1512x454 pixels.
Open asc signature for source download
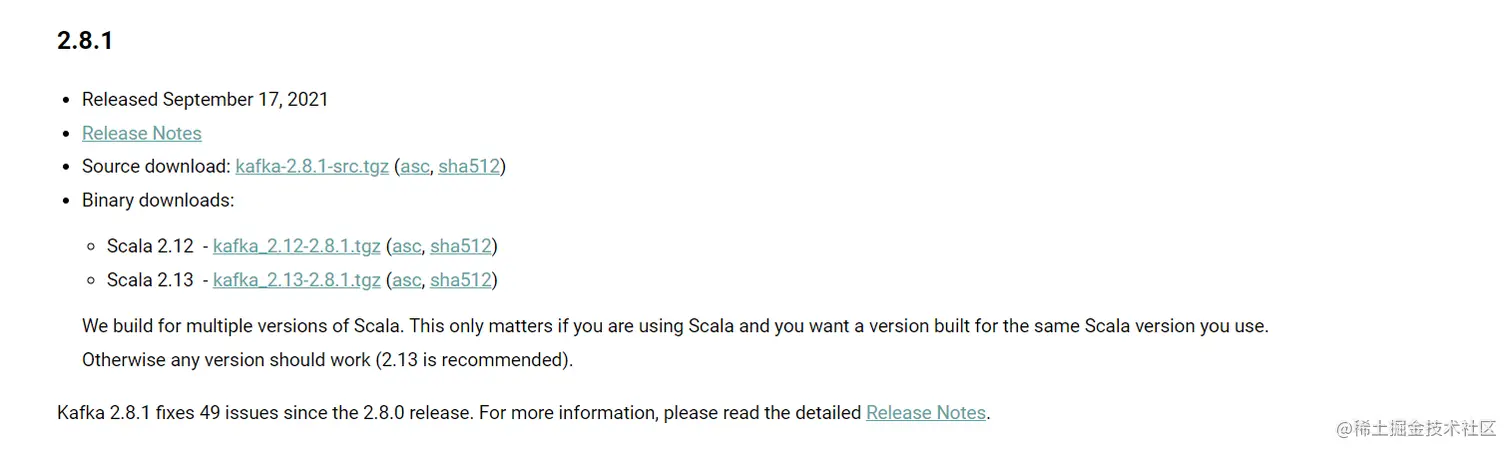pyautogui.click(x=414, y=166)
